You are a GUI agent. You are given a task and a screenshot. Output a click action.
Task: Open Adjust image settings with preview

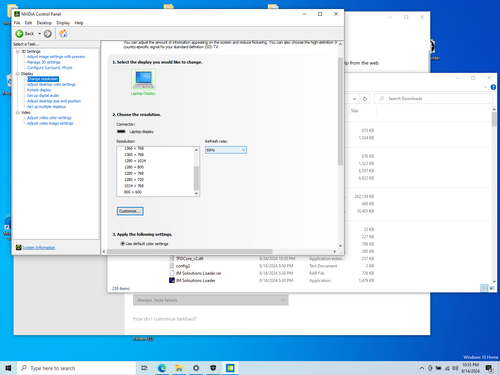click(56, 57)
